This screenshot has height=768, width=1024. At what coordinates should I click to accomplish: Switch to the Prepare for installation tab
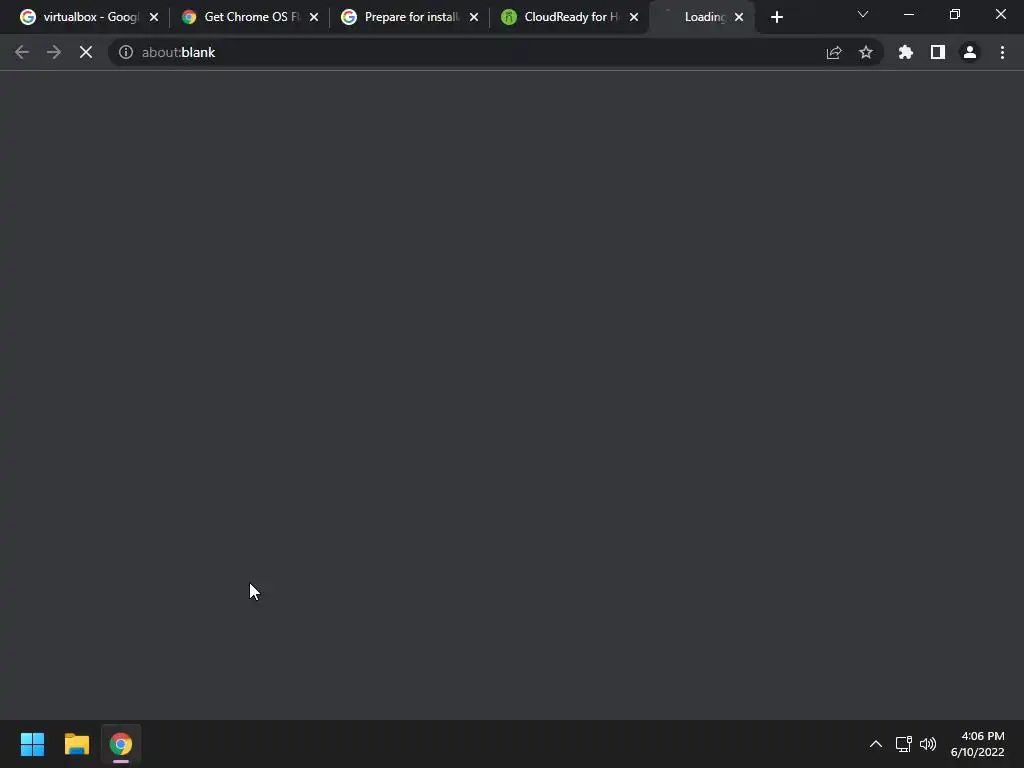point(411,17)
